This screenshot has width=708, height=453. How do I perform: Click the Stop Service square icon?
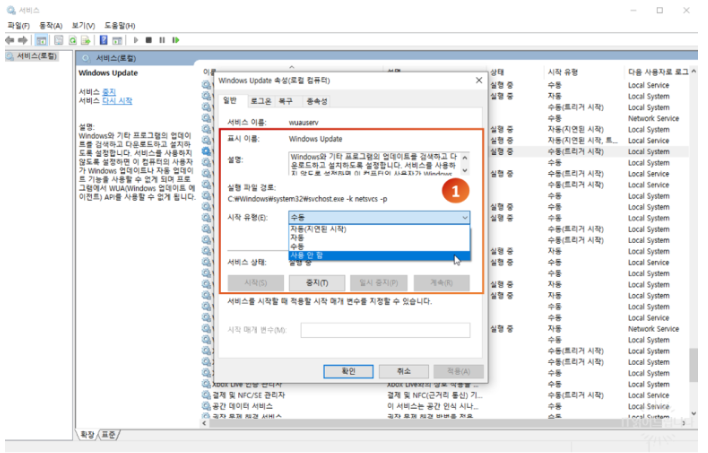tap(149, 40)
